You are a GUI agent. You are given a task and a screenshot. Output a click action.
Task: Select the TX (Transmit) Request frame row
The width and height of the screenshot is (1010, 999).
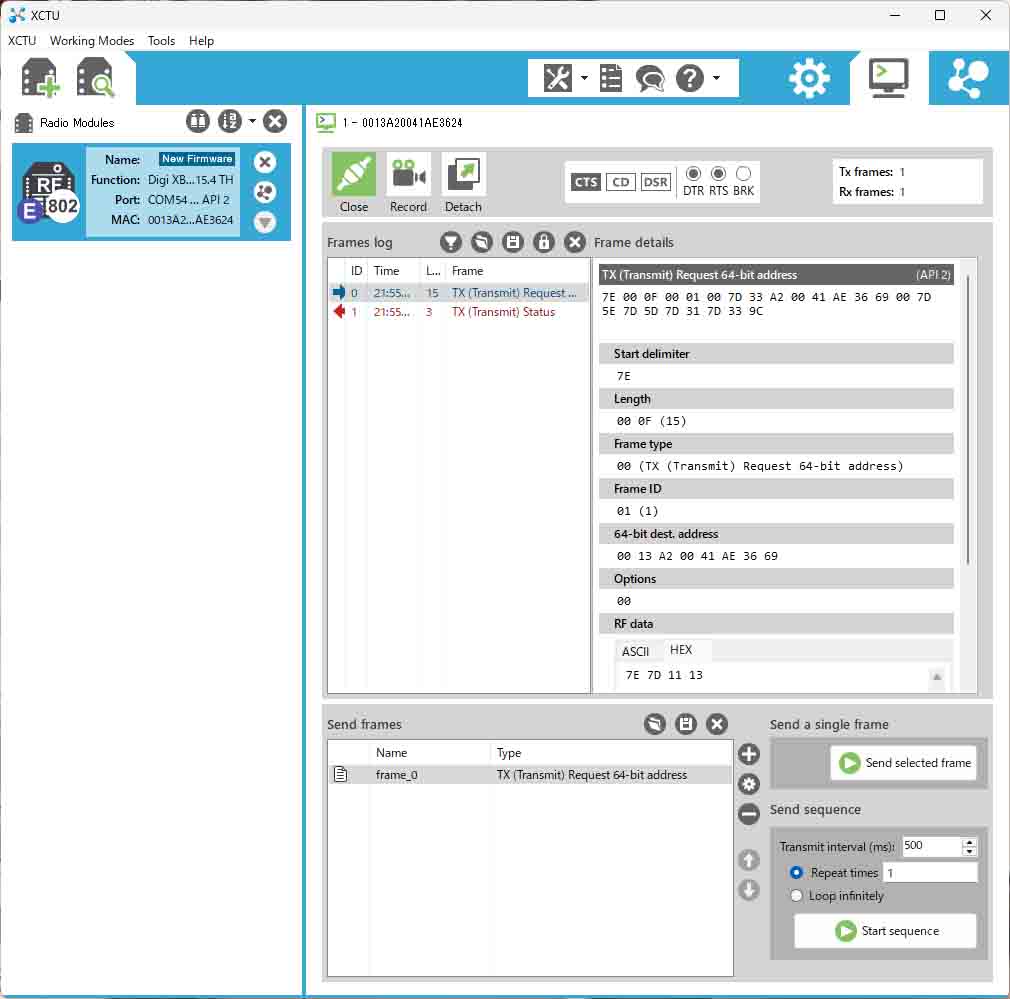pyautogui.click(x=458, y=292)
